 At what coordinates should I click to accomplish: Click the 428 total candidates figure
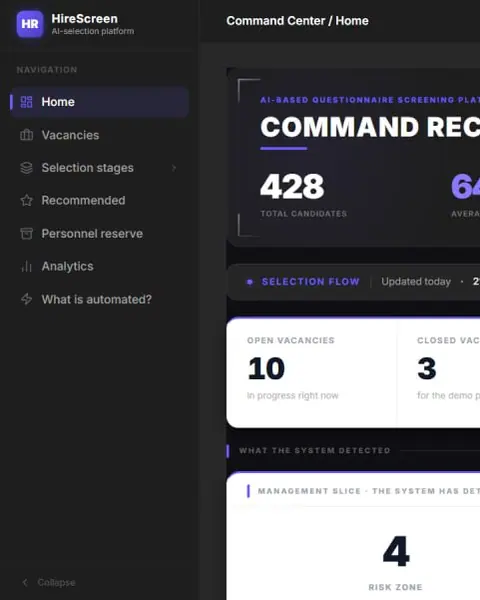tap(292, 186)
